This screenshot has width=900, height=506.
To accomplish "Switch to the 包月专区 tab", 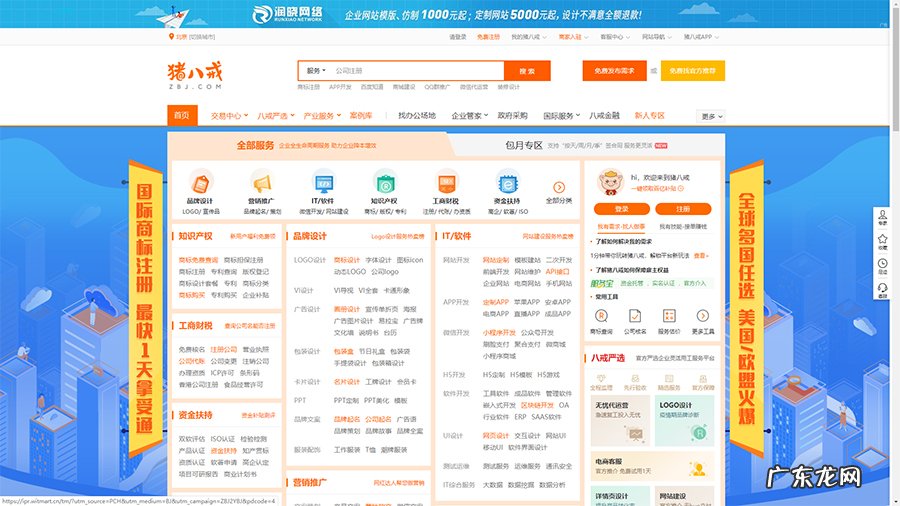I will click(x=523, y=145).
